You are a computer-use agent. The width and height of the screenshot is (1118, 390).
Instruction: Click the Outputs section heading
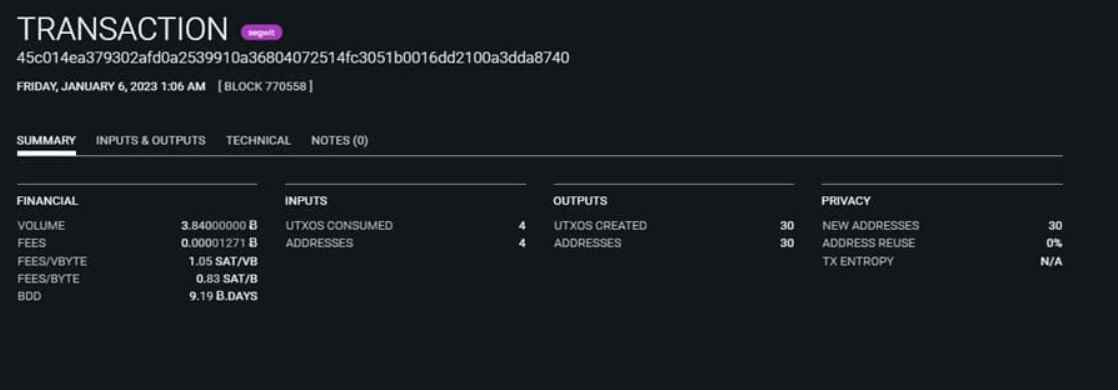pos(580,201)
